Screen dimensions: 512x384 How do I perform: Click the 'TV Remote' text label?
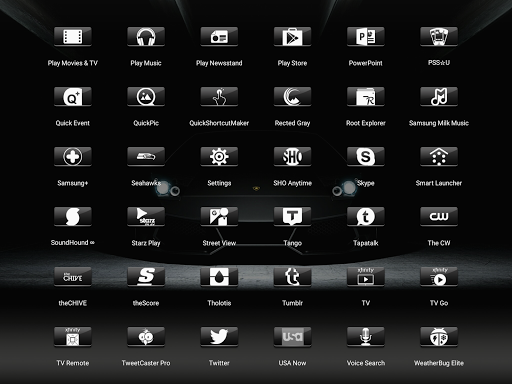click(x=73, y=363)
